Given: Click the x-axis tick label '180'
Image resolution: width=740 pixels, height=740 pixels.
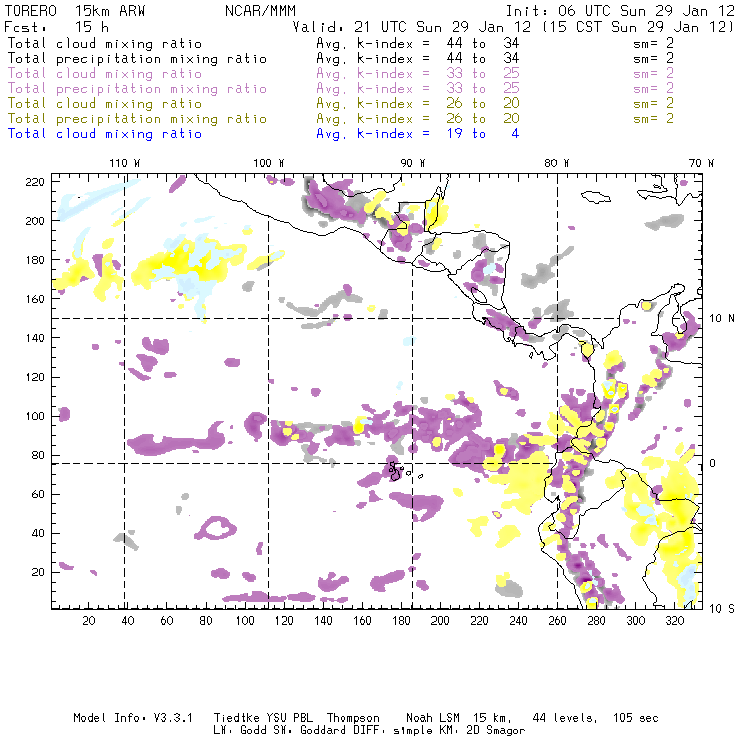Looking at the screenshot, I should (x=401, y=621).
